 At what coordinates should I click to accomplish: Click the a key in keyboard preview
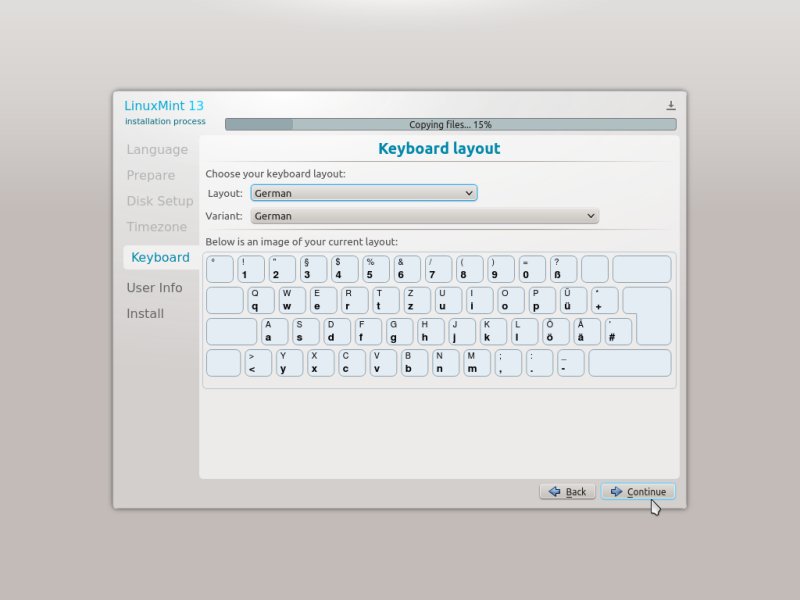pos(274,332)
